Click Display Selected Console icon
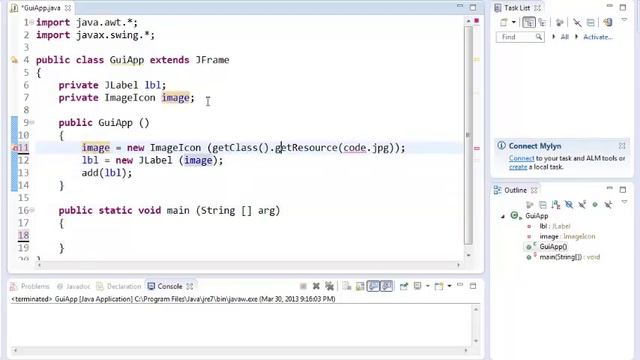The image size is (640, 360). click(418, 286)
